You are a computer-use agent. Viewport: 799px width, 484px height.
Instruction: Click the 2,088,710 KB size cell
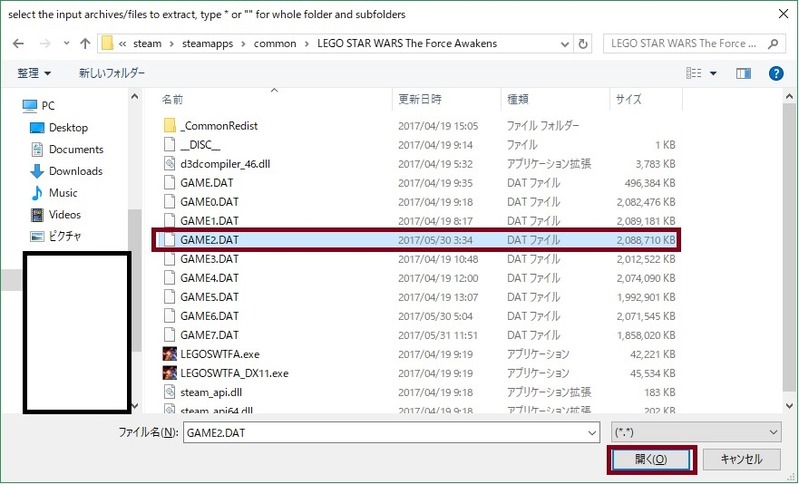point(646,240)
